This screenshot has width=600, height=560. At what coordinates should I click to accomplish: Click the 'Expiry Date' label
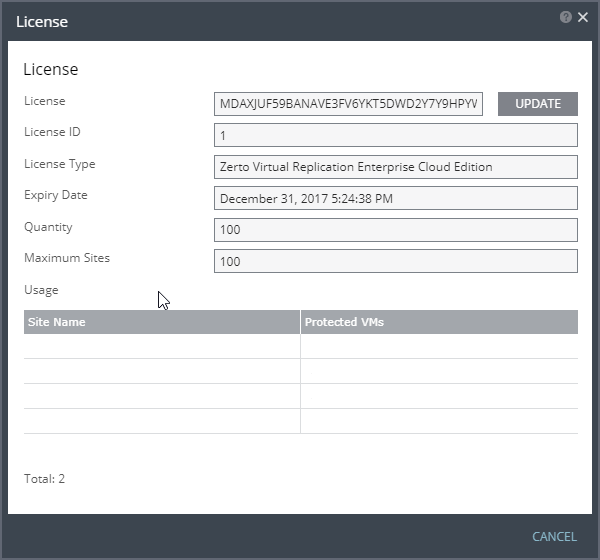point(56,195)
